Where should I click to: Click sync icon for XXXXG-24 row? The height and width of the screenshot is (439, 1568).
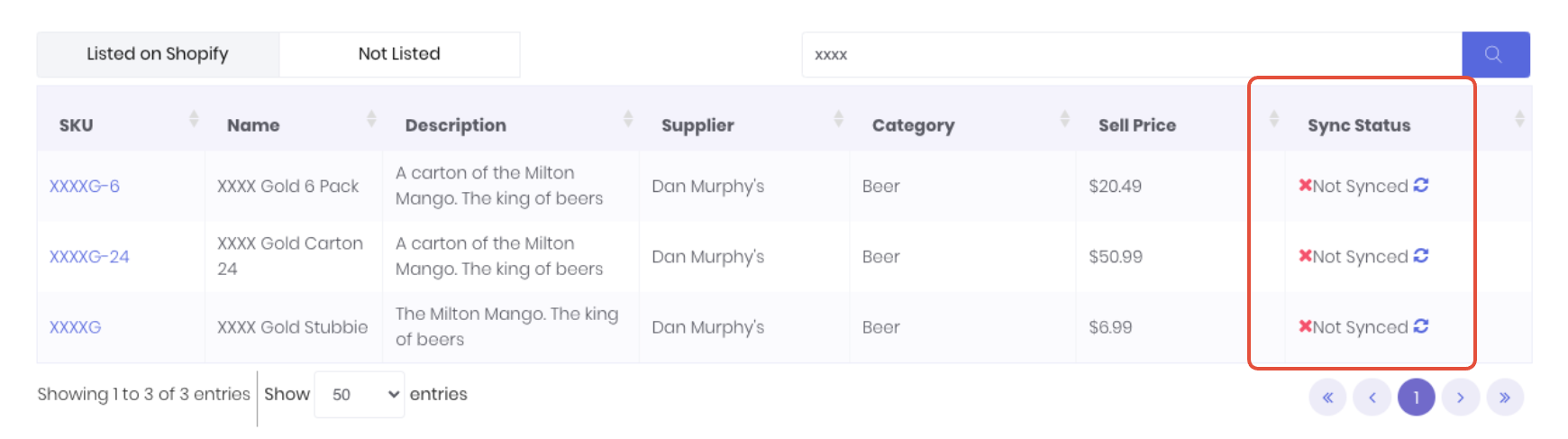coord(1421,256)
